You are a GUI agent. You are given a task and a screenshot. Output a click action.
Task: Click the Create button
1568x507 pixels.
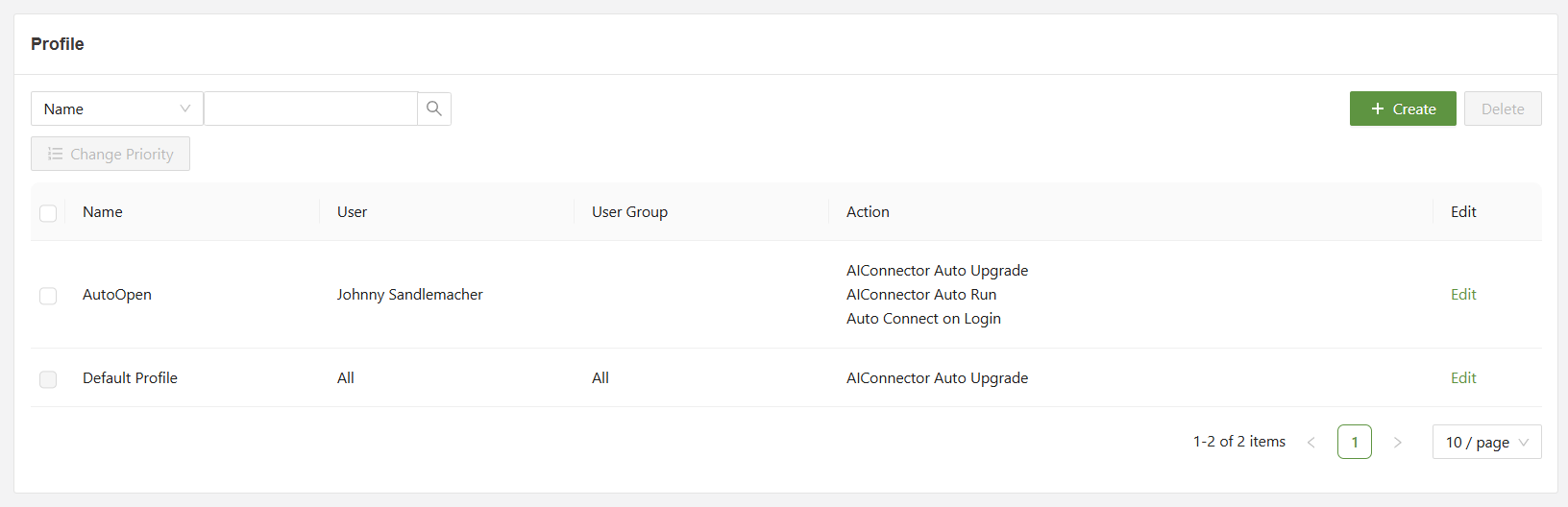coord(1402,109)
